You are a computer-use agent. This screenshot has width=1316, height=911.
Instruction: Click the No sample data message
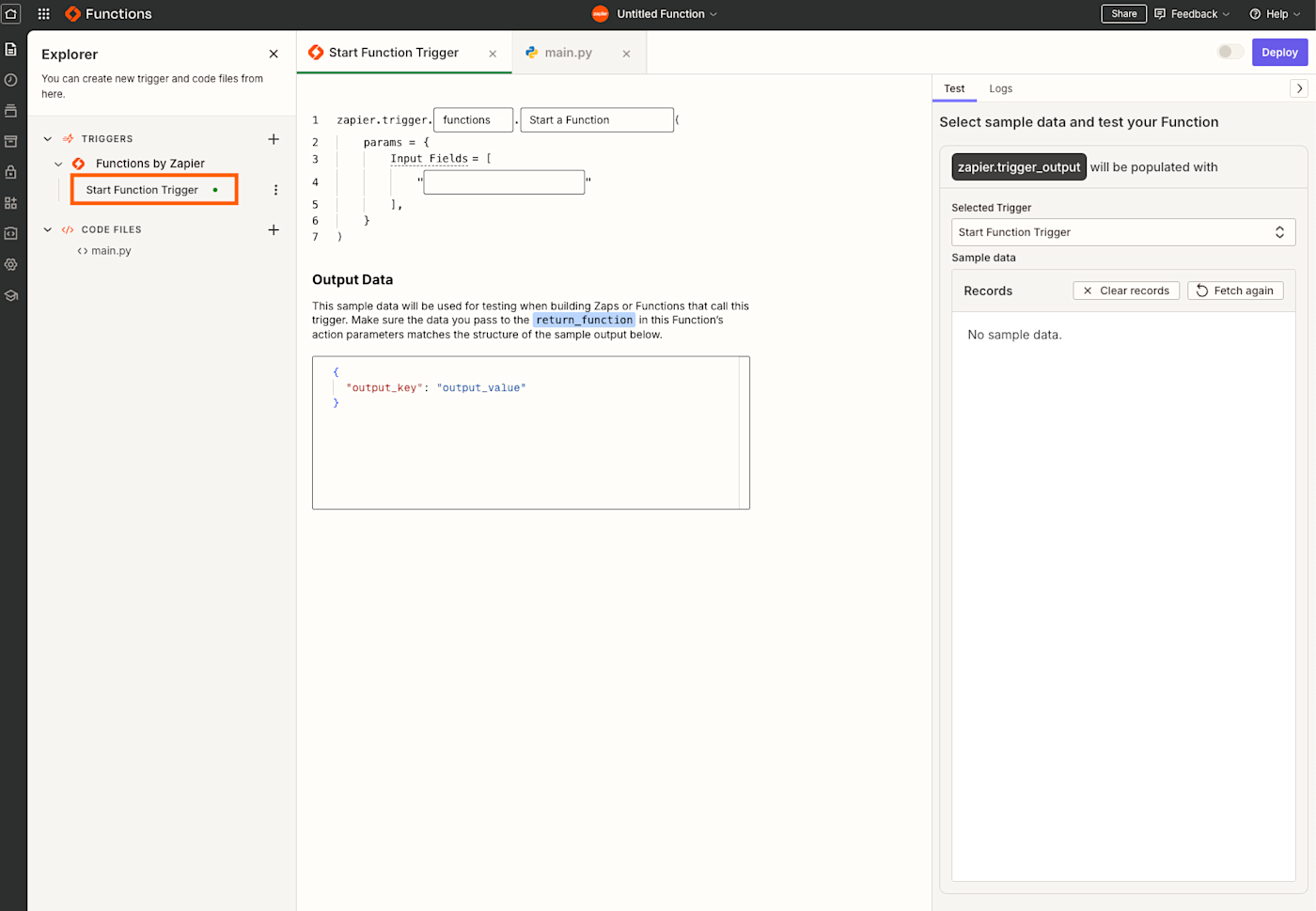1014,335
